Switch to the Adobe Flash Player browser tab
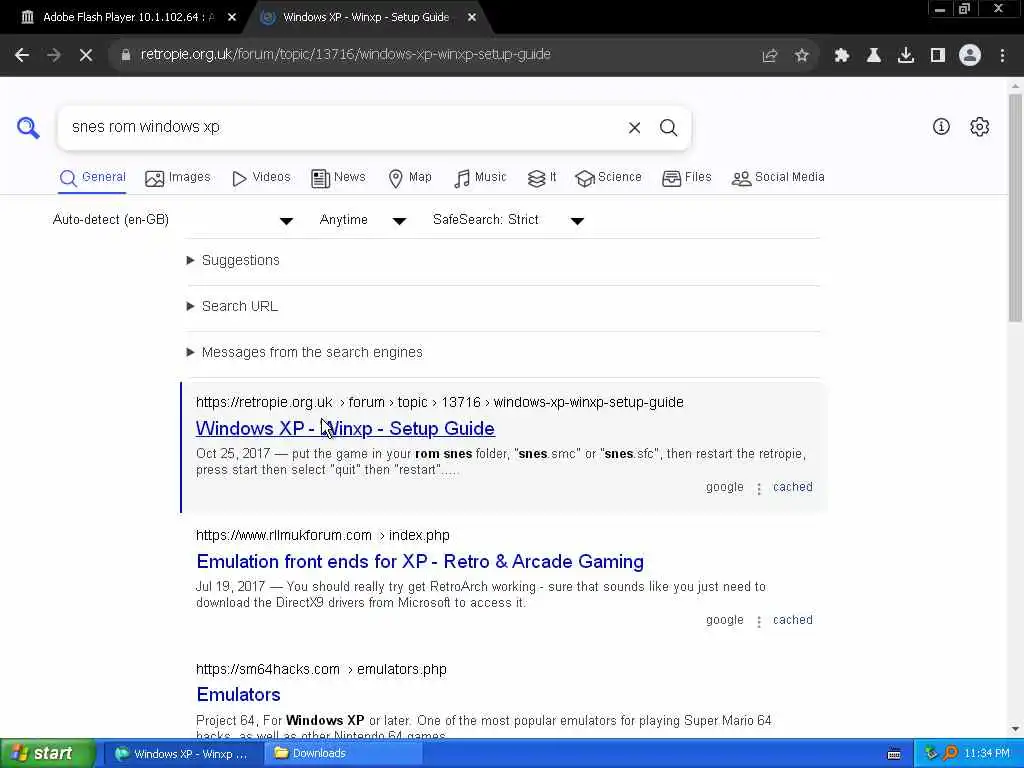The height and width of the screenshot is (768, 1024). tap(127, 18)
